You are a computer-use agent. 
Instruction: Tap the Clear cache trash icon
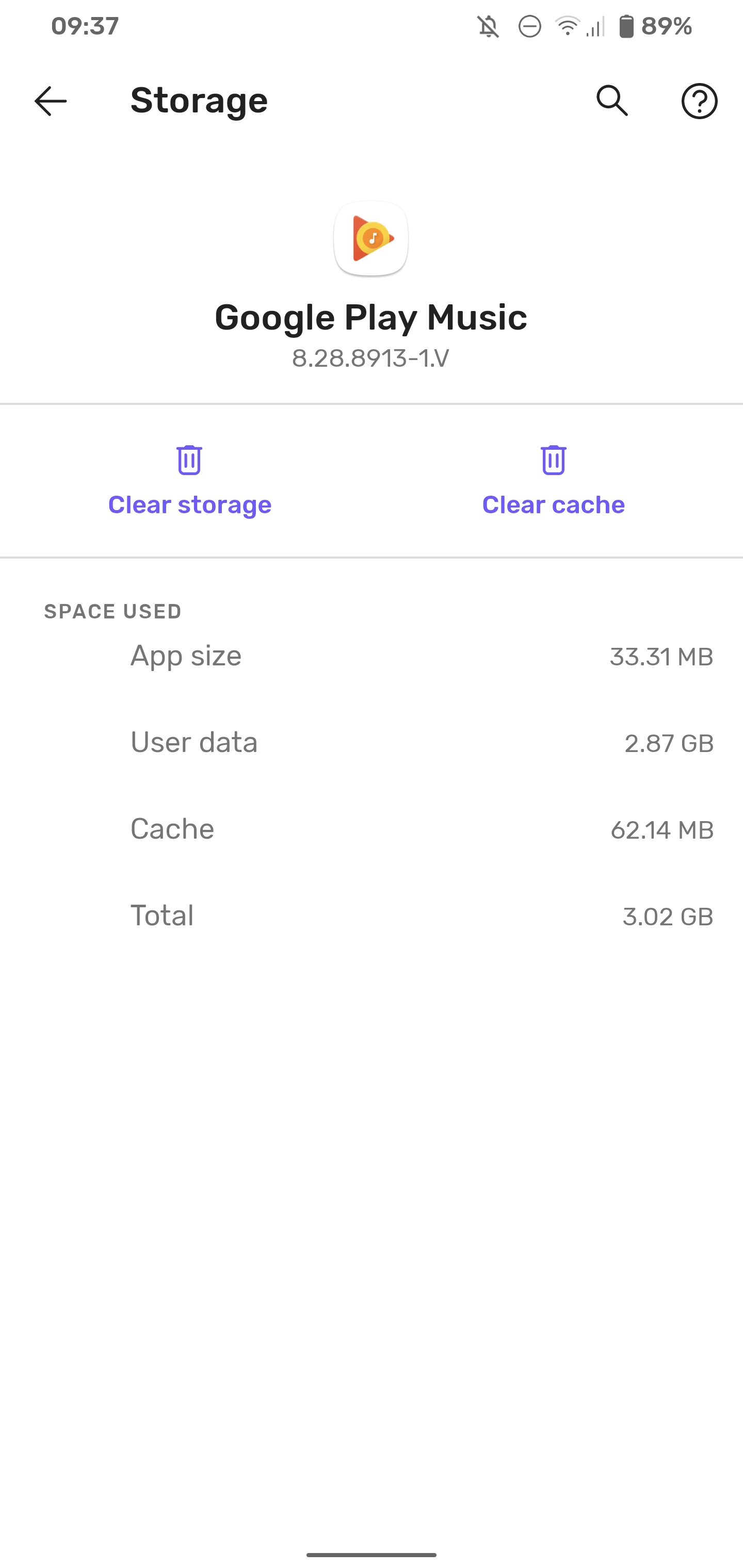(x=553, y=460)
